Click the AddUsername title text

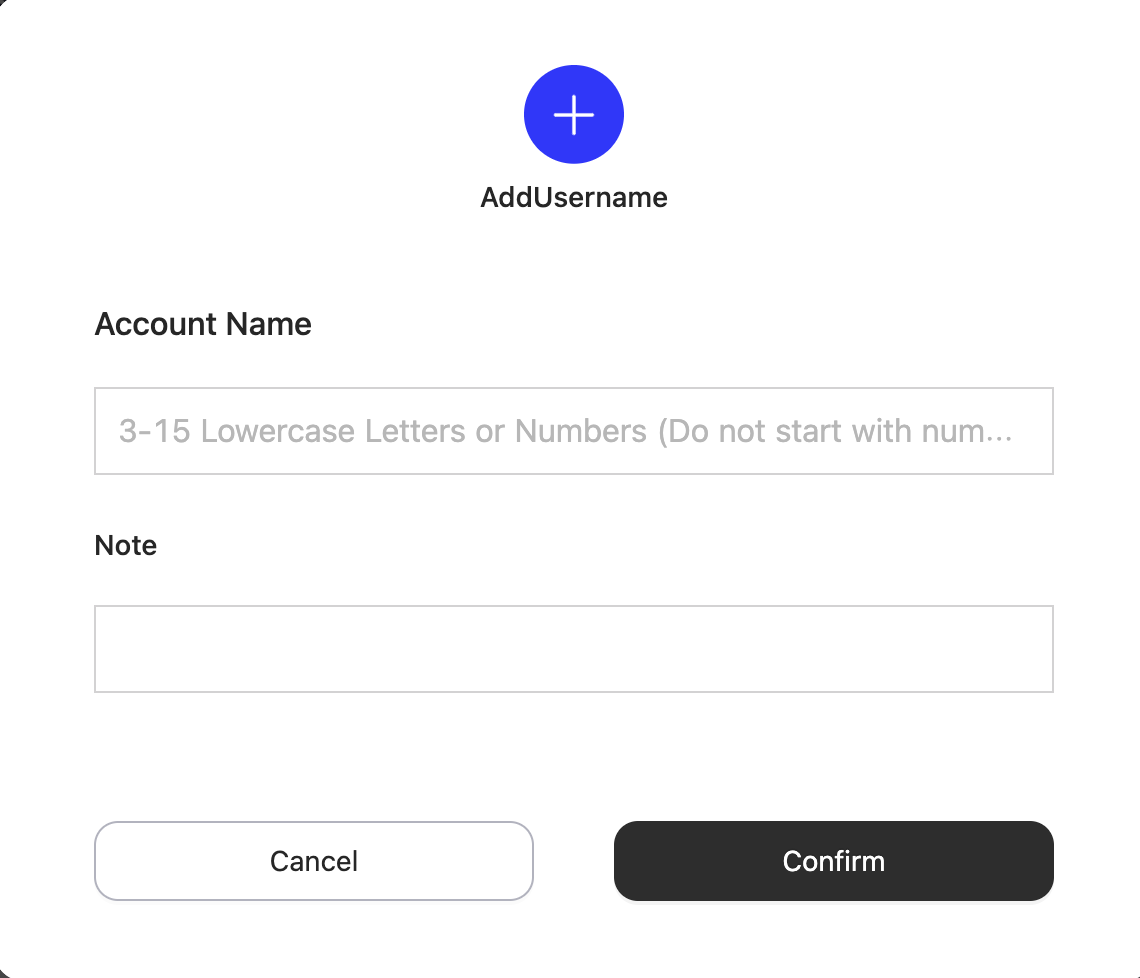pos(574,197)
